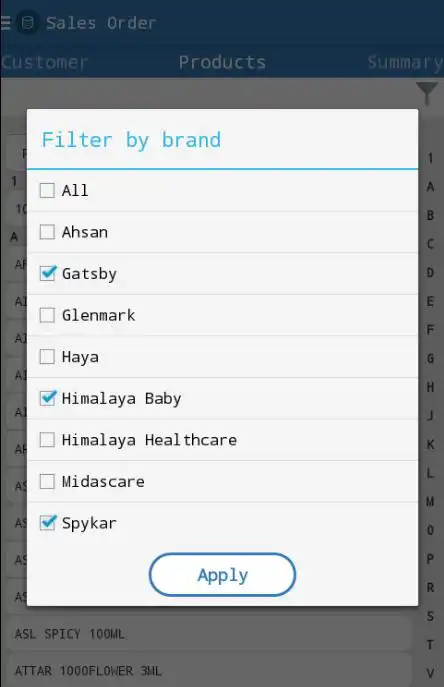
Task: Jump to letter S in index
Action: coord(430,616)
